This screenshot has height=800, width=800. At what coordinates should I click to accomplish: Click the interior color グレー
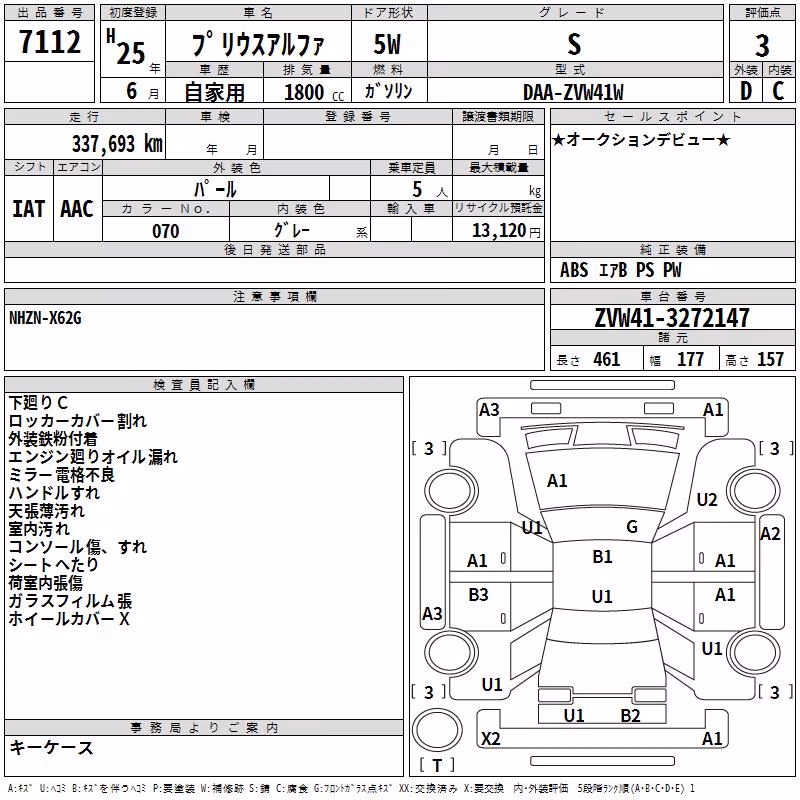point(291,230)
